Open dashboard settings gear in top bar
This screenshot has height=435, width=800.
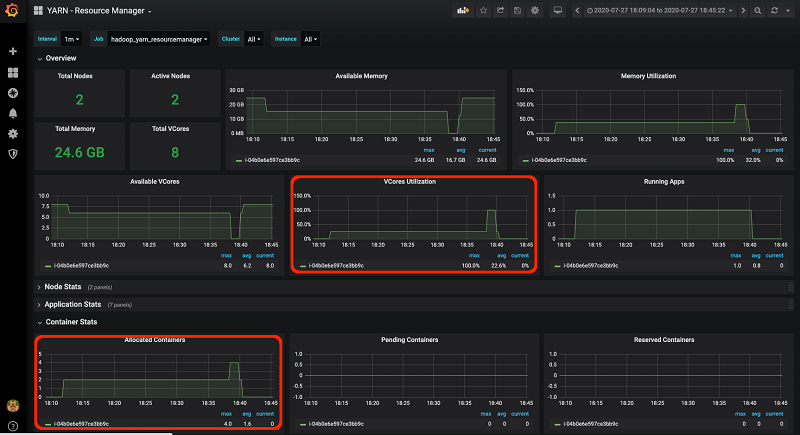pyautogui.click(x=535, y=10)
